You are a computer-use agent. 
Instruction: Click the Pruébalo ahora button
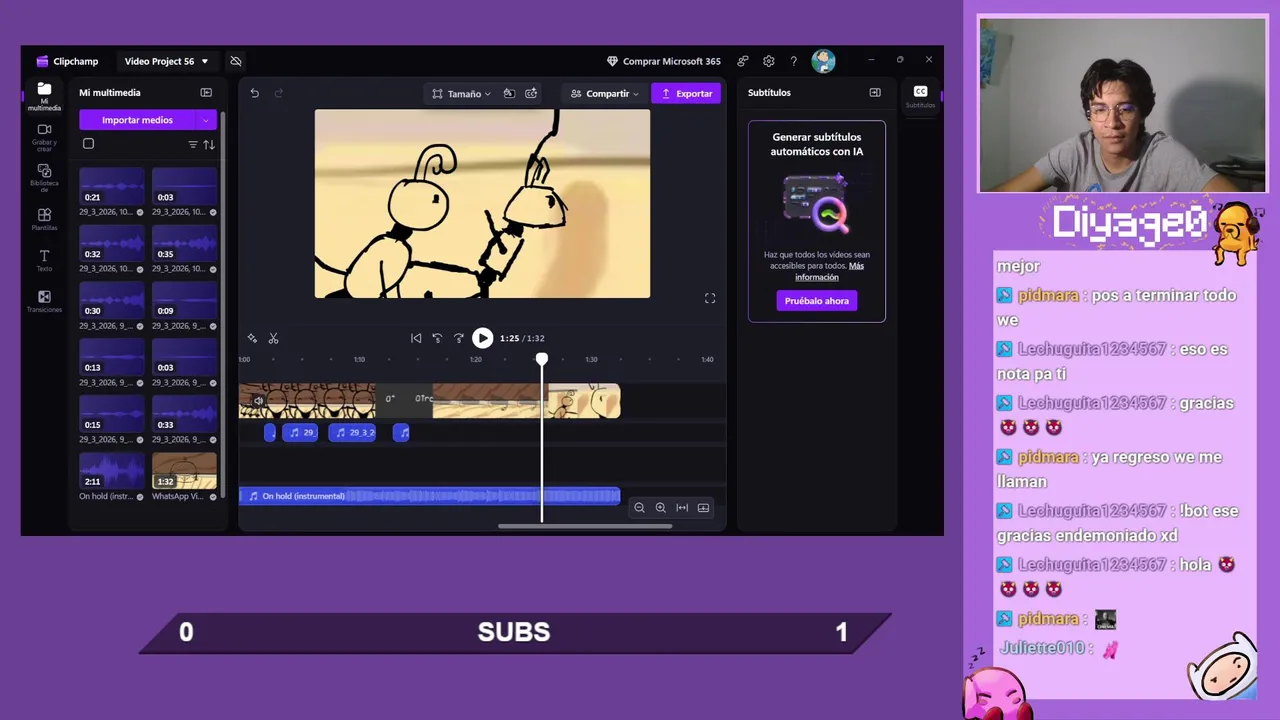pyautogui.click(x=817, y=301)
